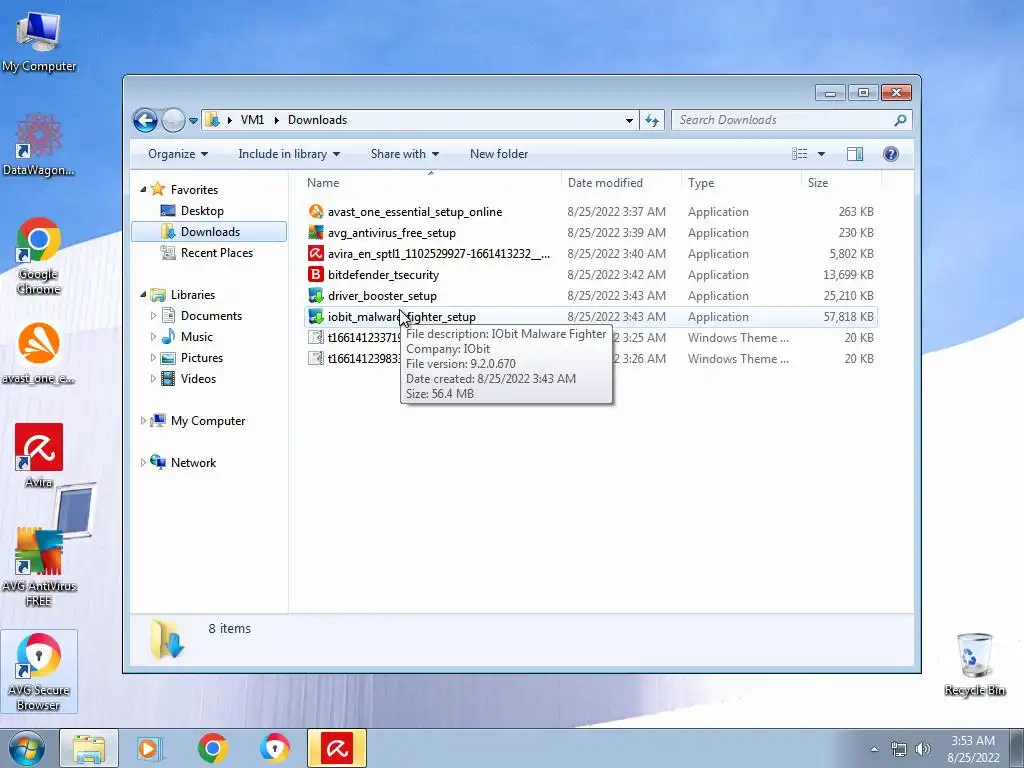Open the Share with dropdown
Viewport: 1024px width, 768px height.
click(404, 154)
